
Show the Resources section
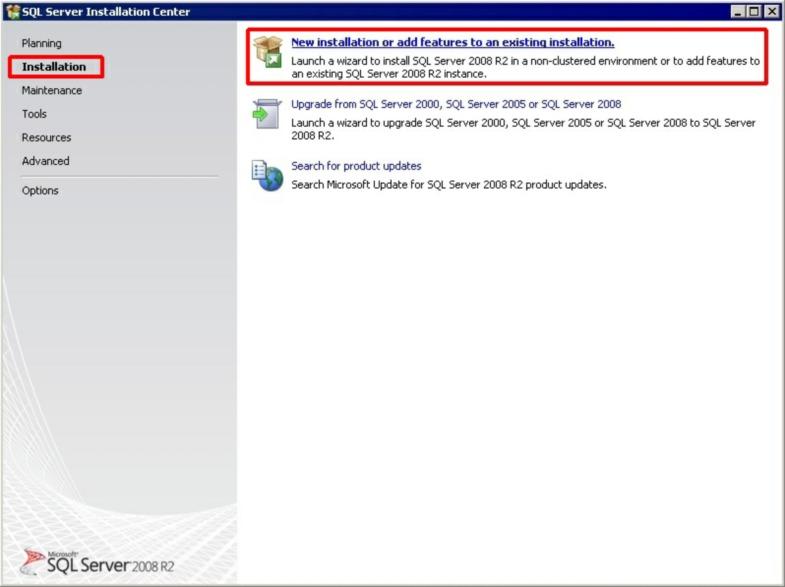tap(46, 138)
